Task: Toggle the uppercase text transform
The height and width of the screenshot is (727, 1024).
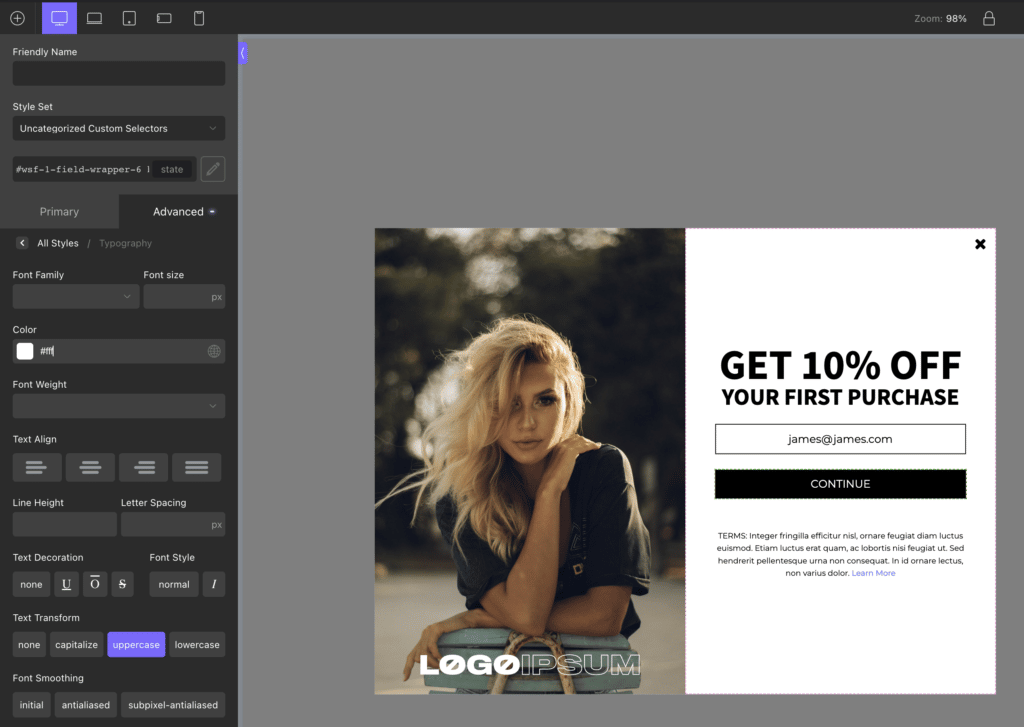Action: click(136, 645)
